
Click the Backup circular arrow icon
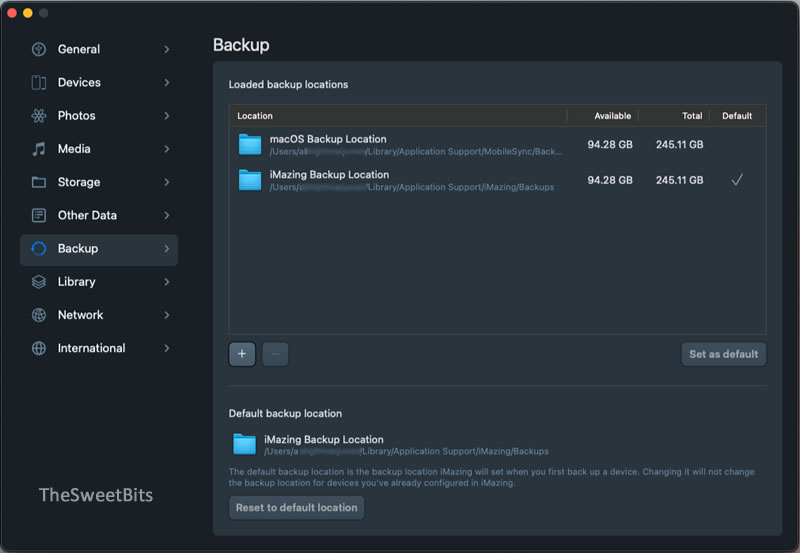[39, 248]
